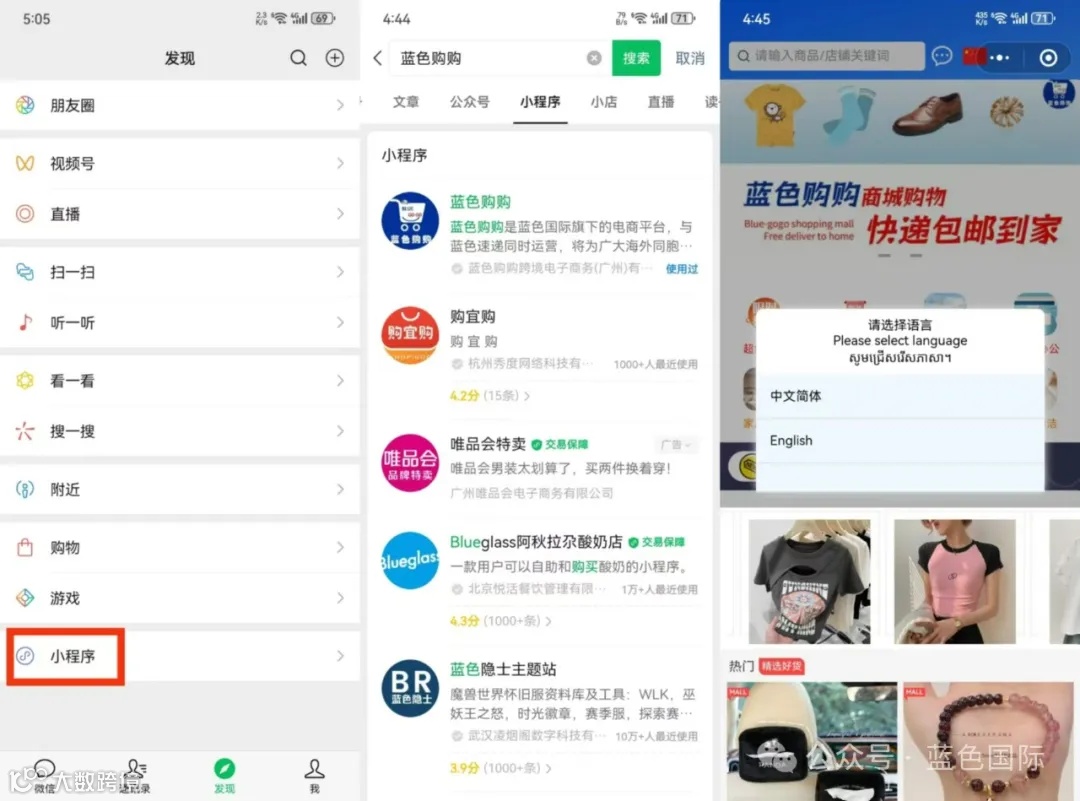
Task: Expand the 扫一扫 row chevron
Action: tap(340, 272)
